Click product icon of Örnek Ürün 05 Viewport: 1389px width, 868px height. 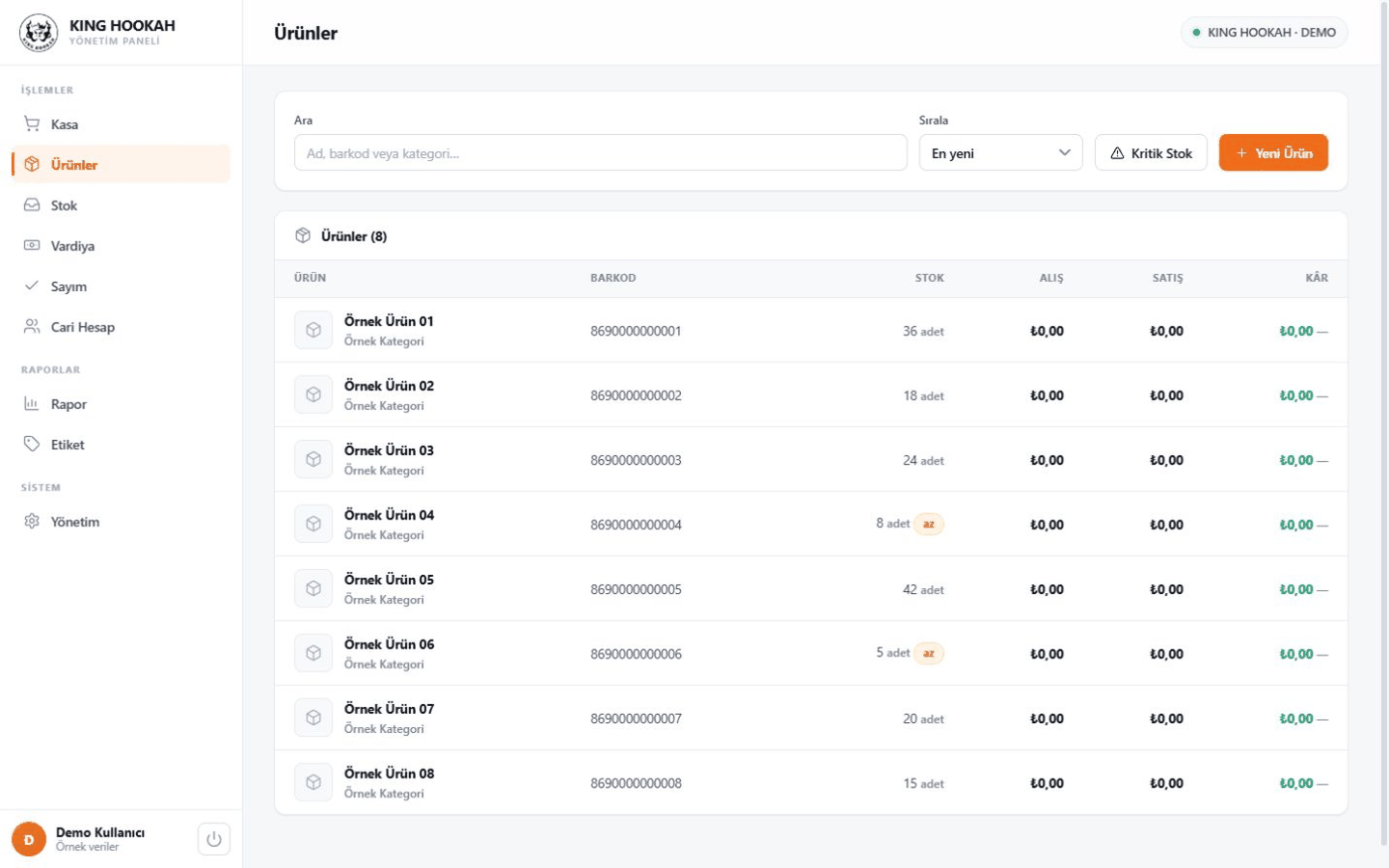point(313,589)
